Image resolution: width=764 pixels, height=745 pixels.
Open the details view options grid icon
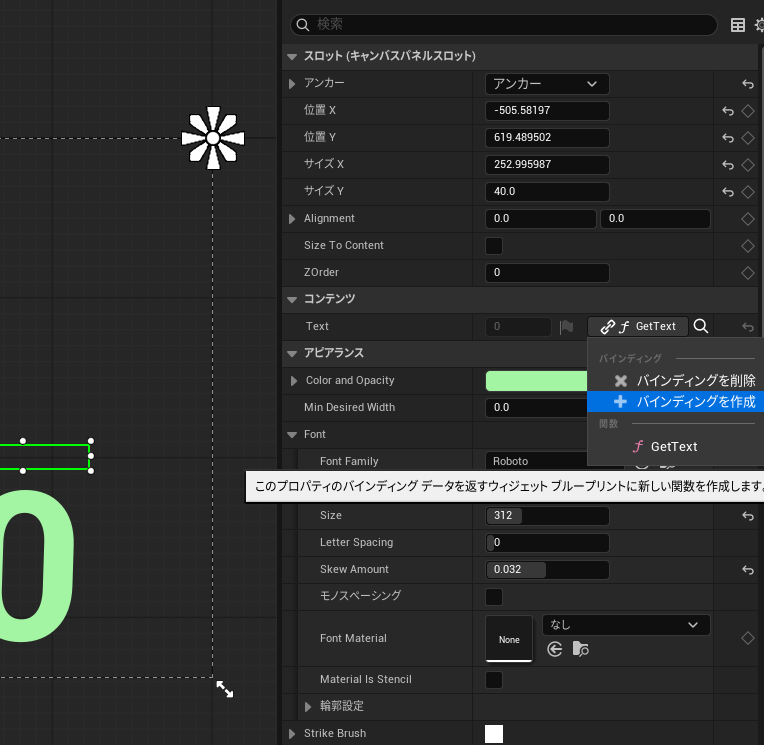[x=738, y=26]
